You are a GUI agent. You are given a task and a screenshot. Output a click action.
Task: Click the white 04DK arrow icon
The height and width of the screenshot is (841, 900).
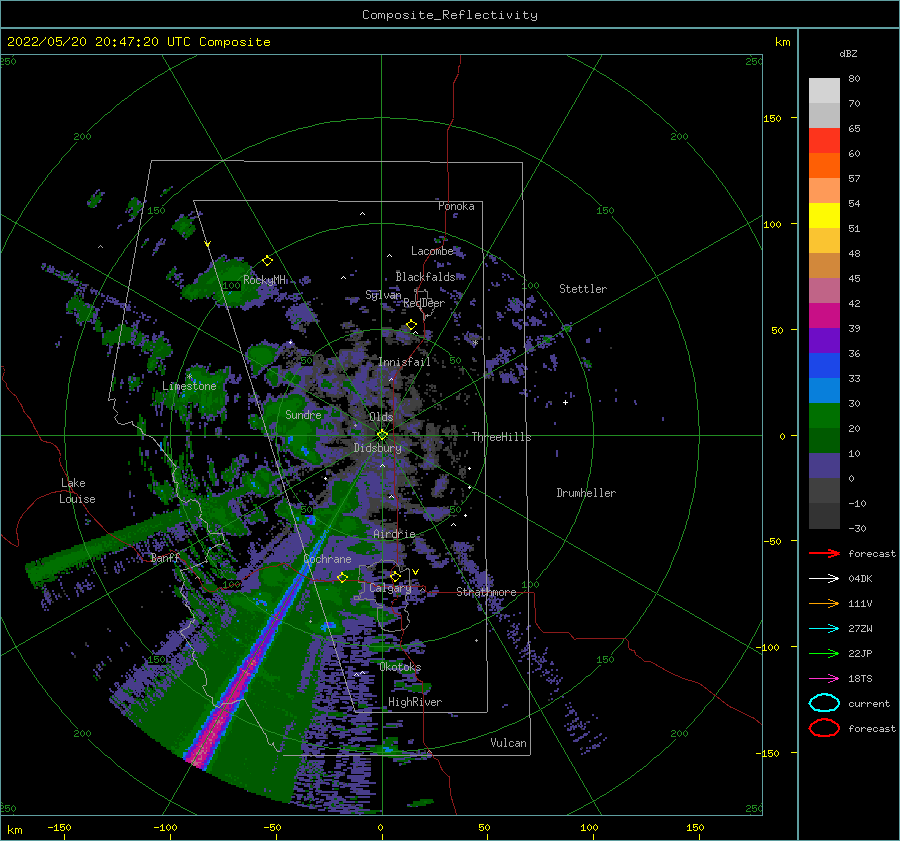tap(824, 579)
